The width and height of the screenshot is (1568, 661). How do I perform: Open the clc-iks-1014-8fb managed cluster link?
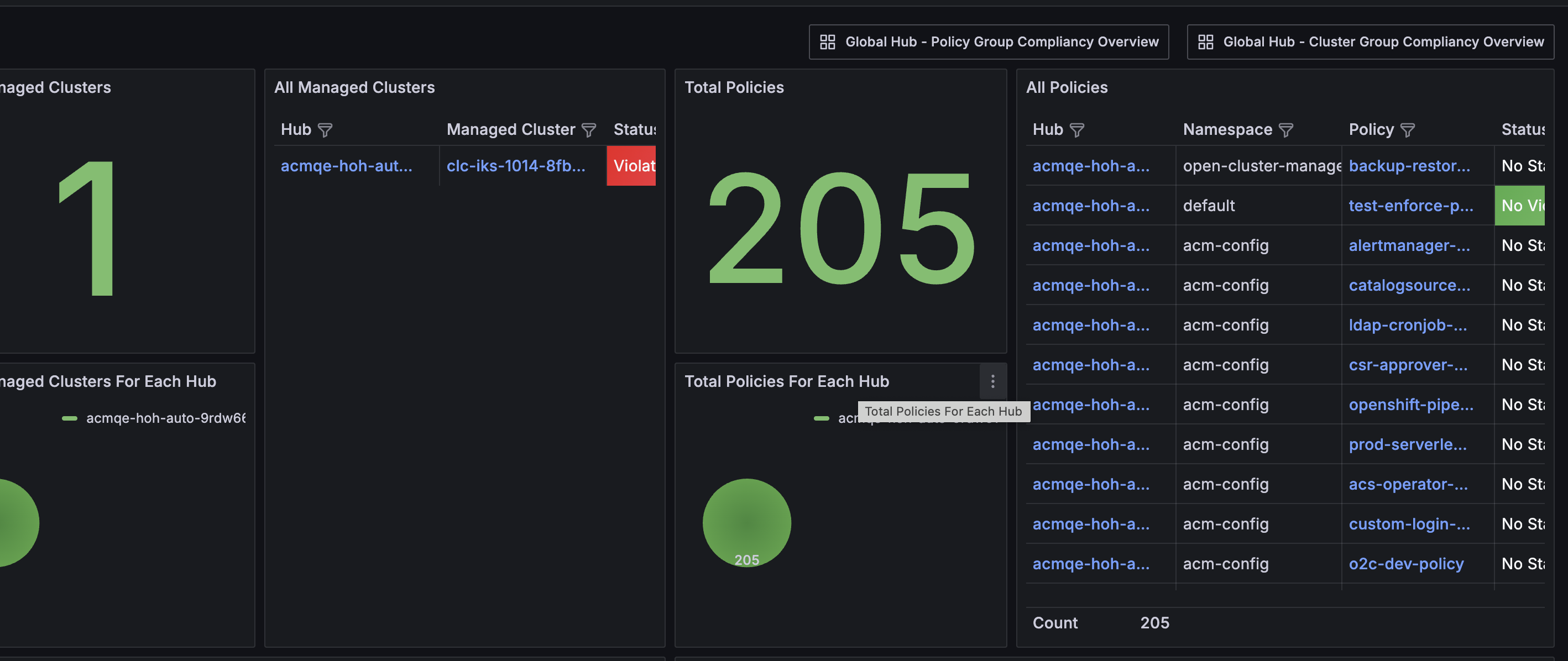[x=515, y=166]
